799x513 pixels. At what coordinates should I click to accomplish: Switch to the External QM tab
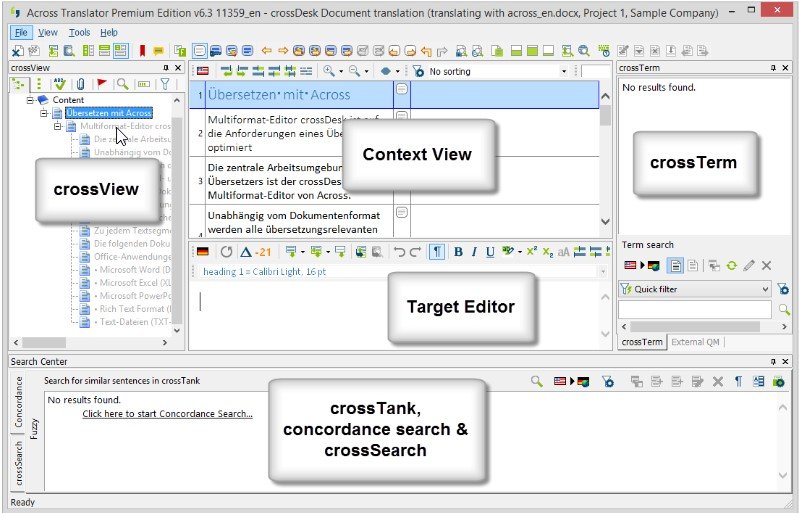tap(695, 342)
